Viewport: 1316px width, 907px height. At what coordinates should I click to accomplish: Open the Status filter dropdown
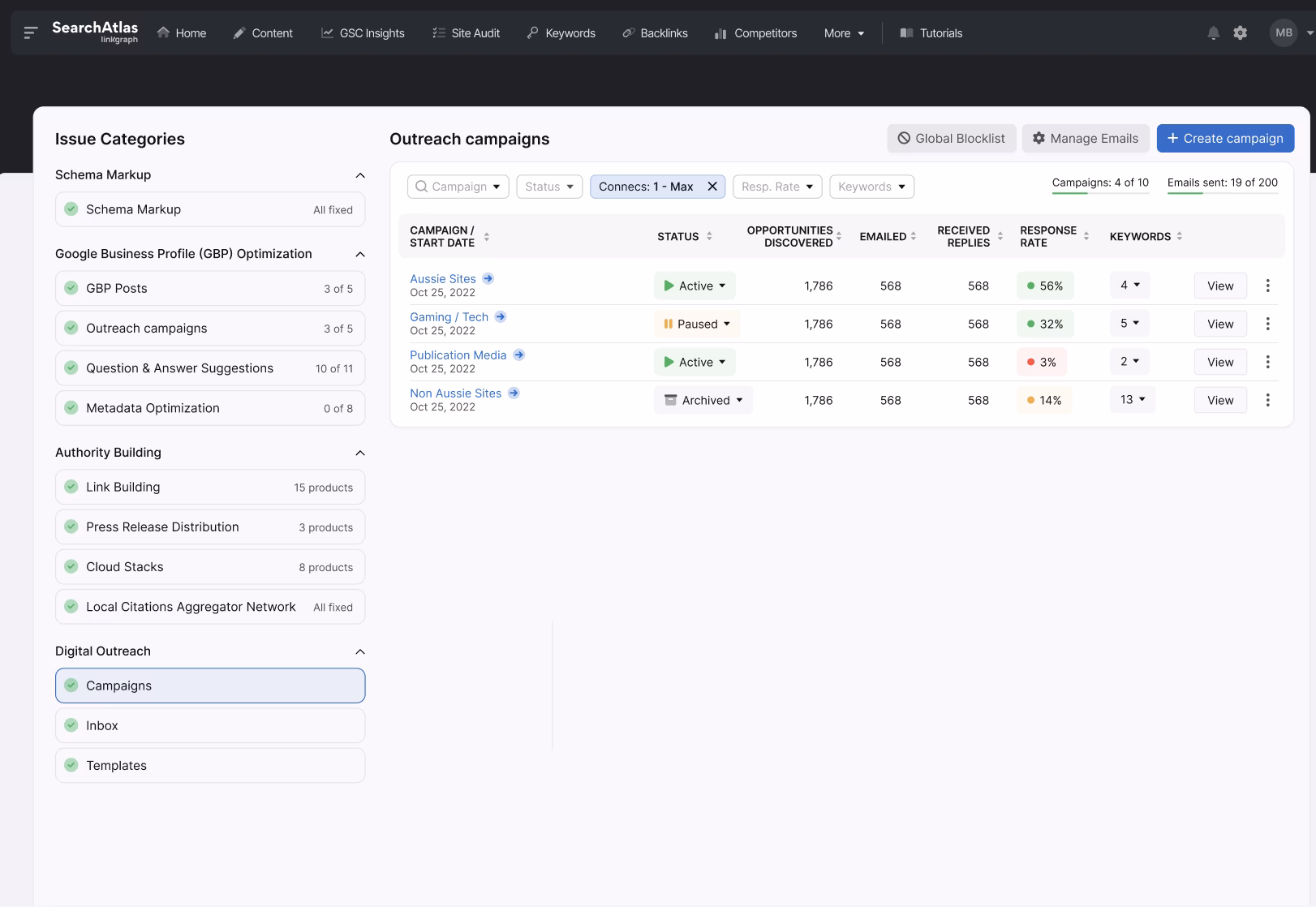[x=549, y=187]
